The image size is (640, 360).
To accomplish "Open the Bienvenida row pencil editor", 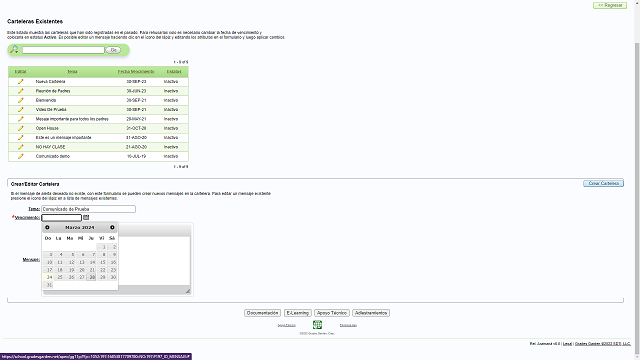I will 21,100.
